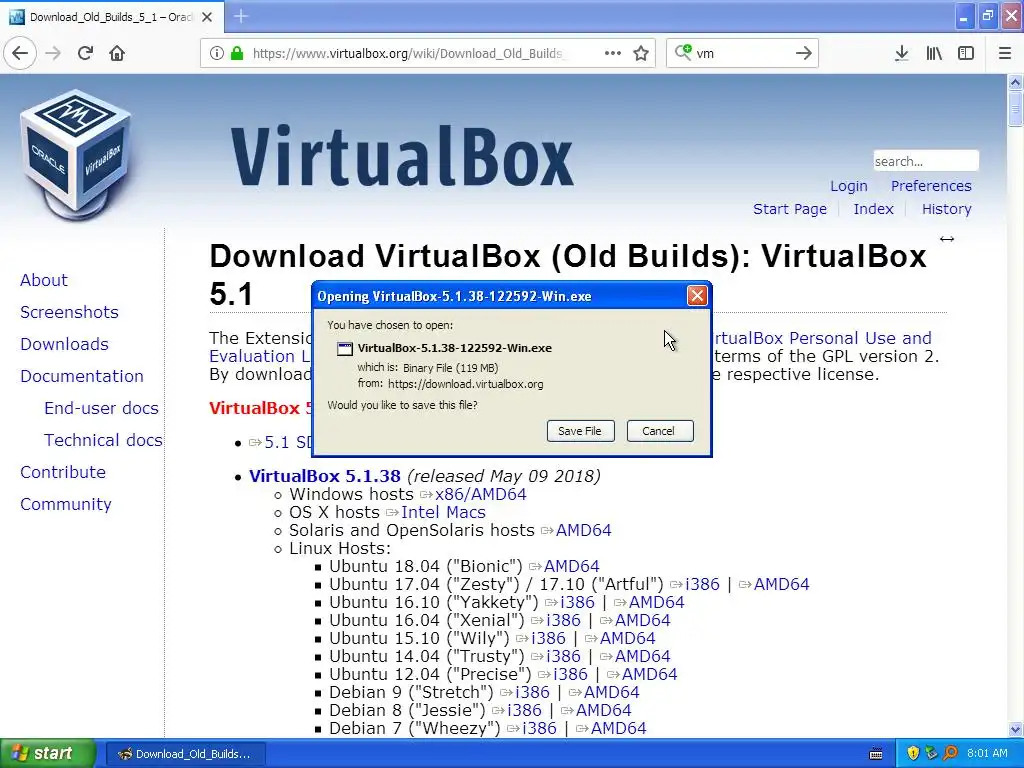
Task: Open the Firefox hamburger menu
Action: (x=1004, y=54)
